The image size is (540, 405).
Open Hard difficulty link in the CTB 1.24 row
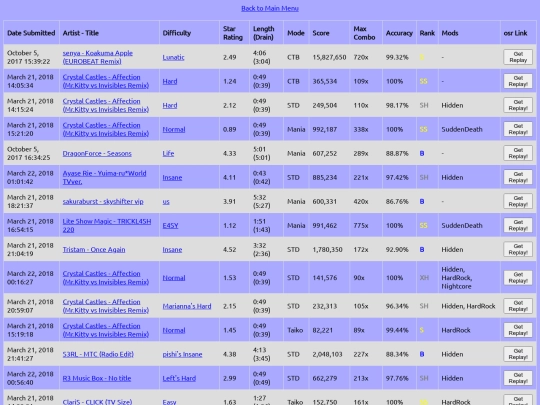click(x=170, y=81)
